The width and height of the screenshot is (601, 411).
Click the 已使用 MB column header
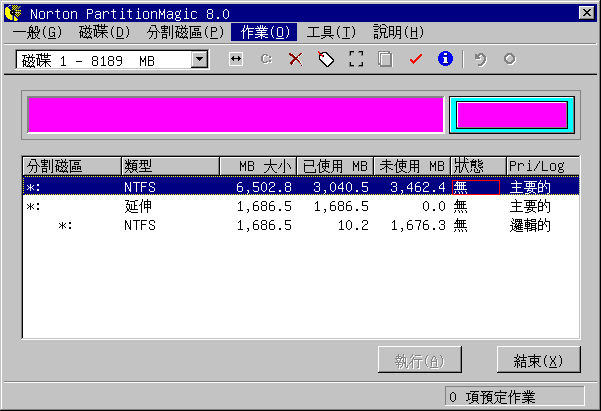pyautogui.click(x=335, y=166)
